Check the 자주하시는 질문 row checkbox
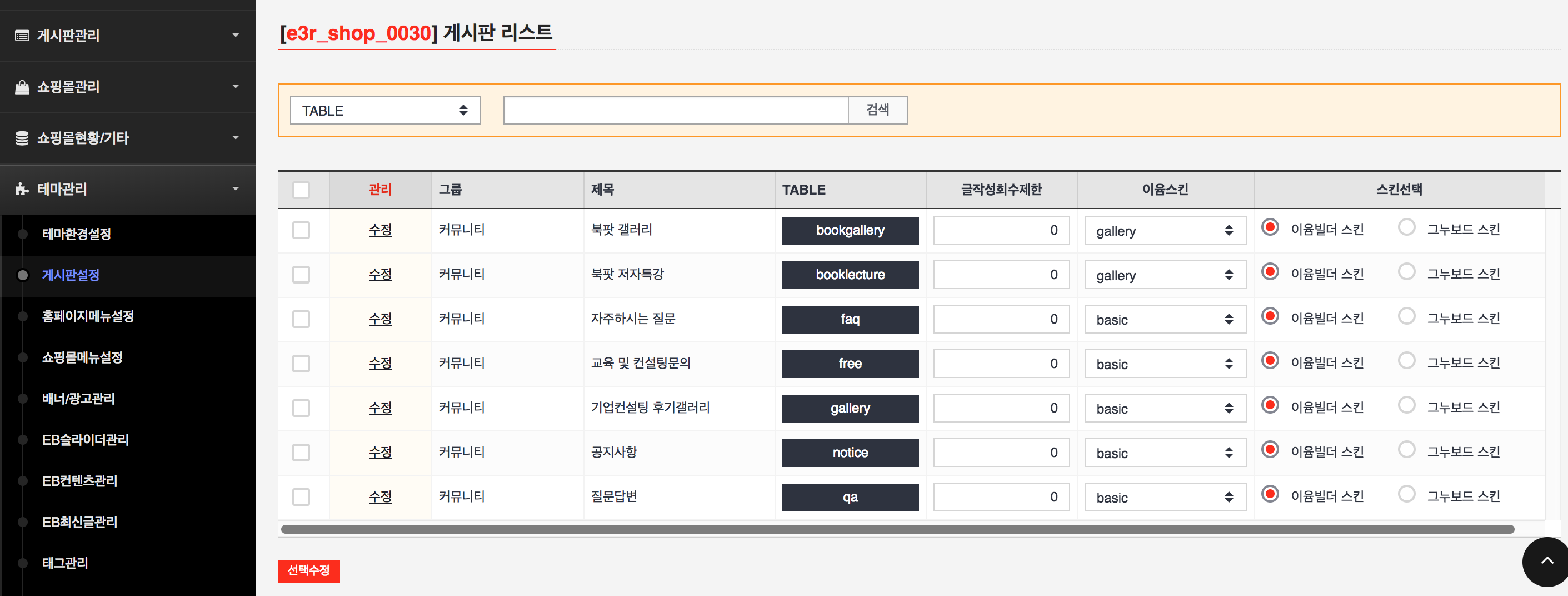This screenshot has width=1568, height=596. click(301, 319)
